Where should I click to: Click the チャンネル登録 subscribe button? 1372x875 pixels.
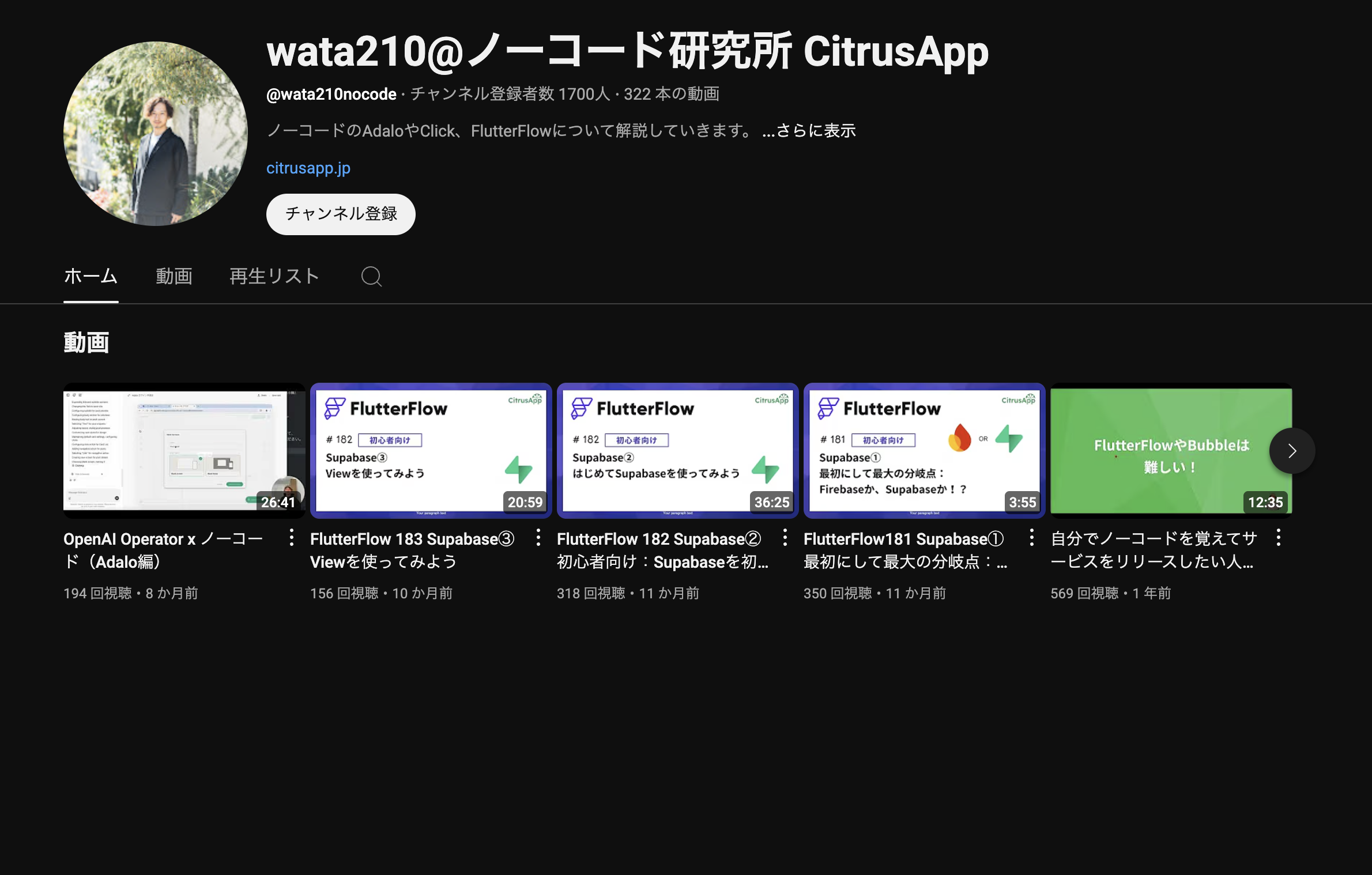click(x=340, y=214)
